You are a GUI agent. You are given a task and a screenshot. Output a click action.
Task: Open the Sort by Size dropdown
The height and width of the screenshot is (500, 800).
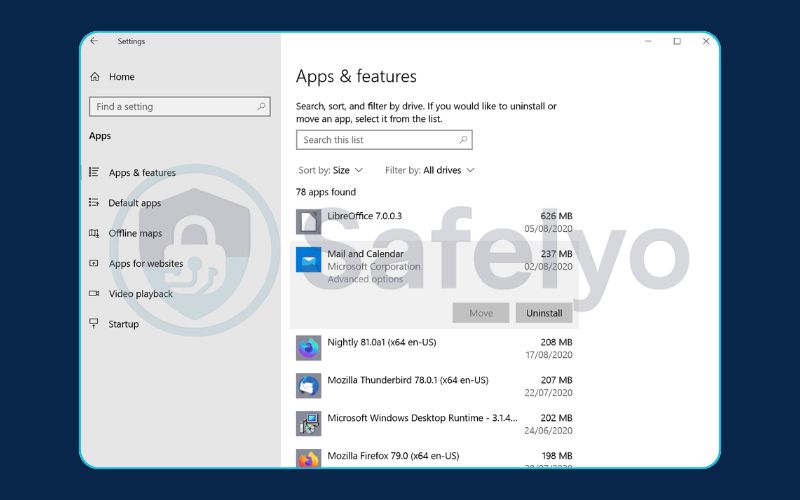coord(346,171)
